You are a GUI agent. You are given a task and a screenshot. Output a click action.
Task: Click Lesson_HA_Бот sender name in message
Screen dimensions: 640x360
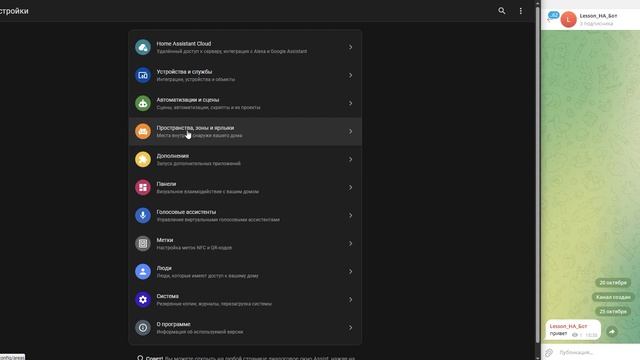point(568,326)
